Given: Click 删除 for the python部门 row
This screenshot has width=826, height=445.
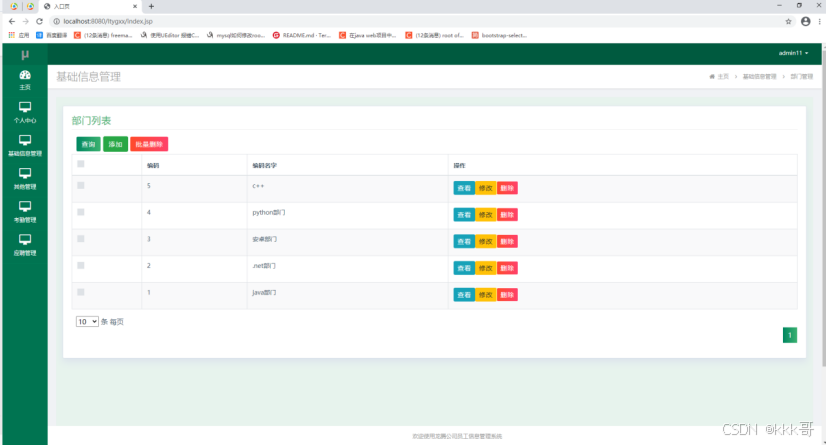Looking at the screenshot, I should (x=507, y=214).
